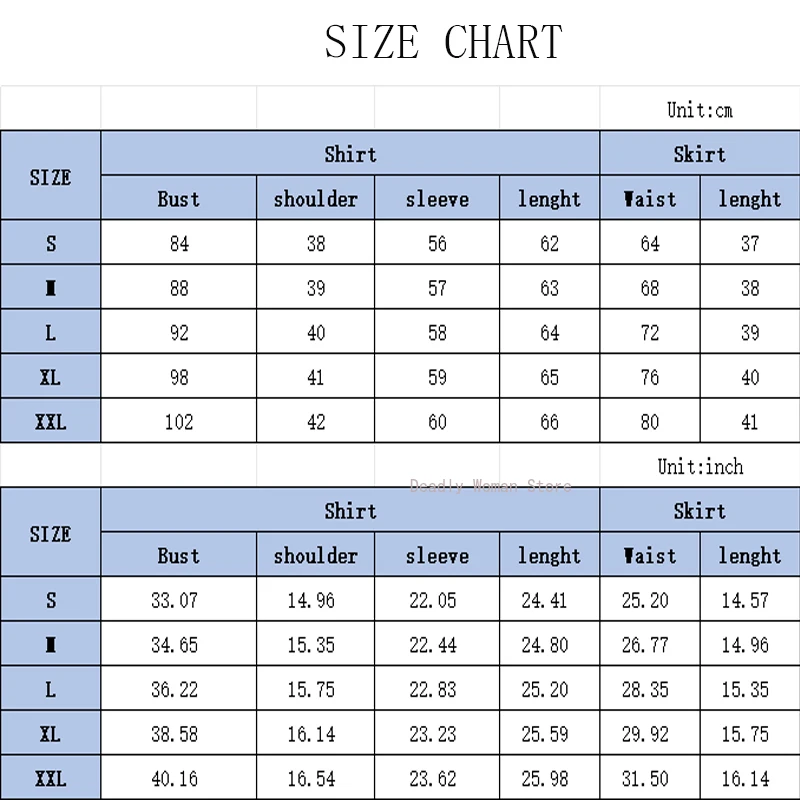This screenshot has width=800, height=800.
Task: Click the bust value 102
Action: pyautogui.click(x=179, y=421)
